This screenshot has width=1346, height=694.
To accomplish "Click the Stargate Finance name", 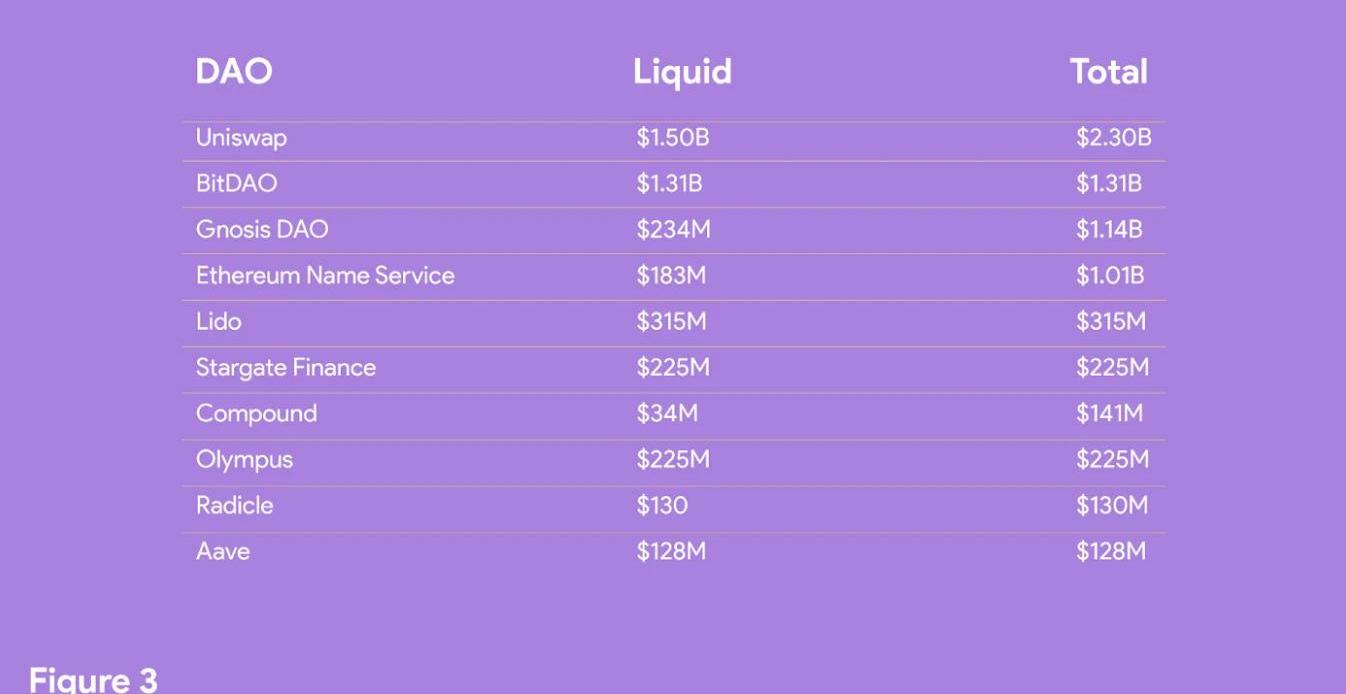I will [286, 368].
